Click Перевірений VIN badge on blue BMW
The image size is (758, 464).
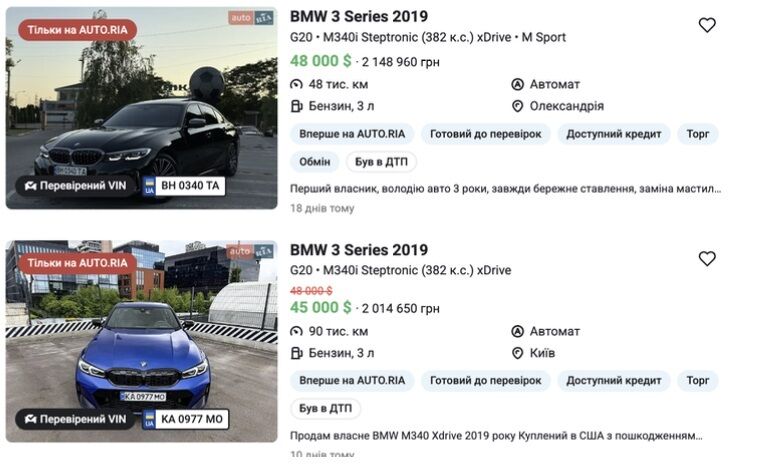tap(75, 419)
